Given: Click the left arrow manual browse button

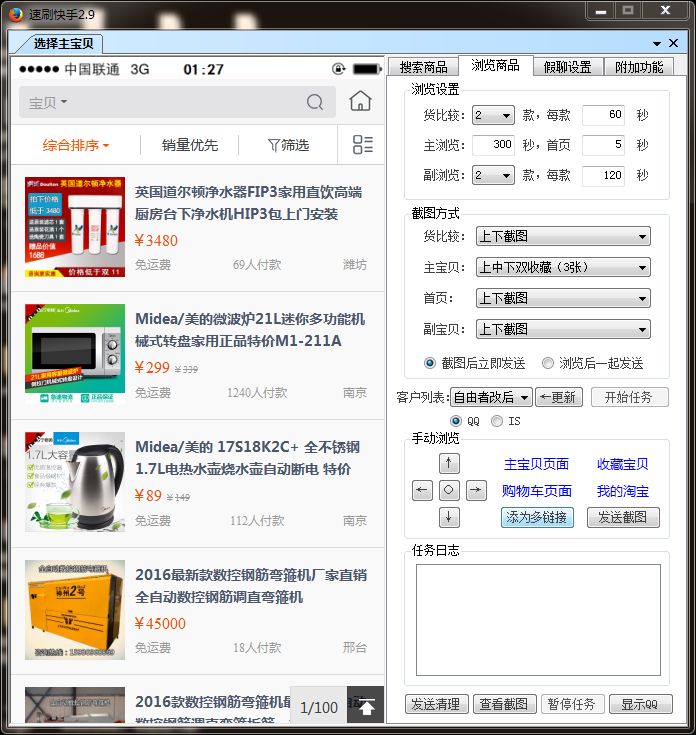Looking at the screenshot, I should coord(422,490).
